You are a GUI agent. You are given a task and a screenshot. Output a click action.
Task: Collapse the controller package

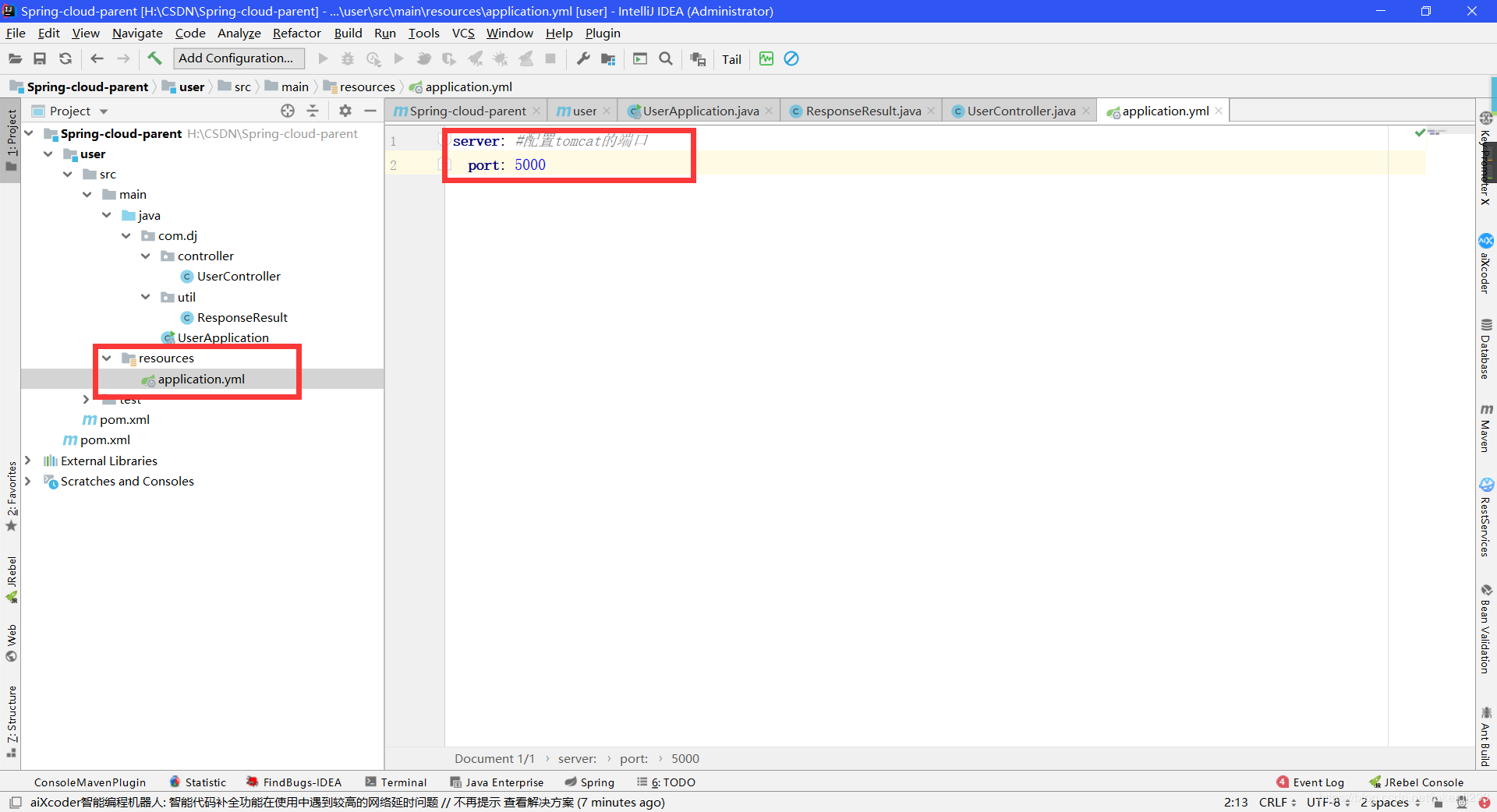(146, 256)
